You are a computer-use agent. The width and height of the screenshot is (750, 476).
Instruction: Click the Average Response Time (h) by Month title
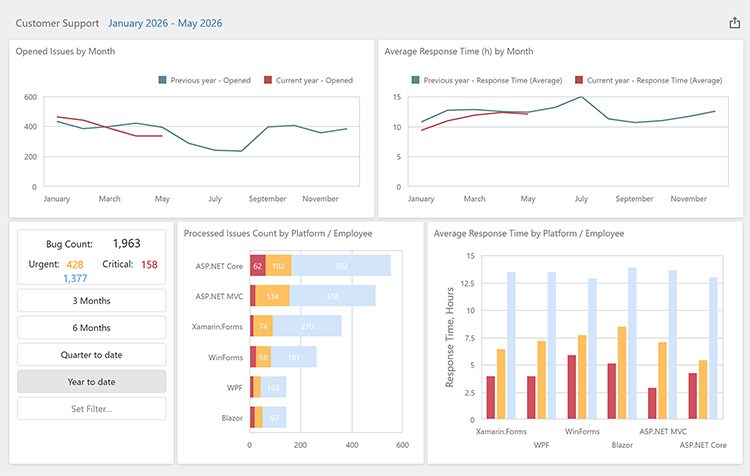click(459, 51)
